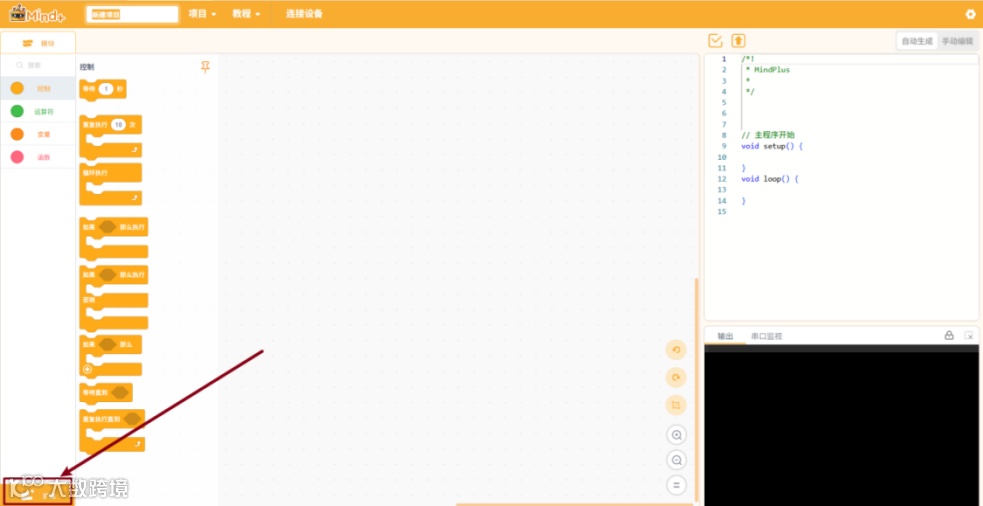The image size is (983, 506).
Task: Click the "* MindPlus" comment line
Action: click(767, 70)
